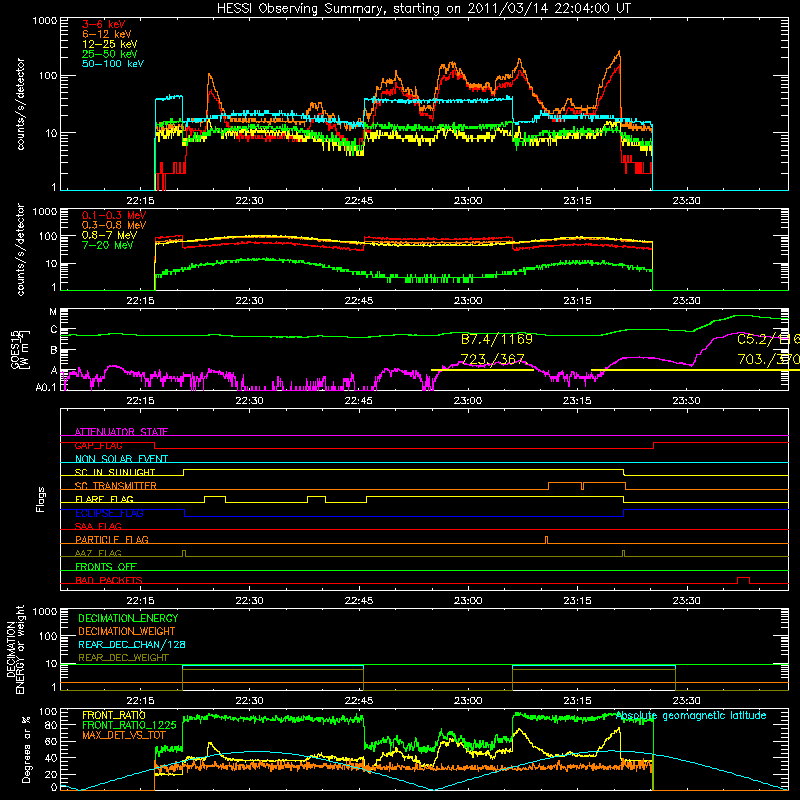Click the 23:00 tick label beneath the Flags panel
This screenshot has height=800, width=800.
click(x=468, y=601)
